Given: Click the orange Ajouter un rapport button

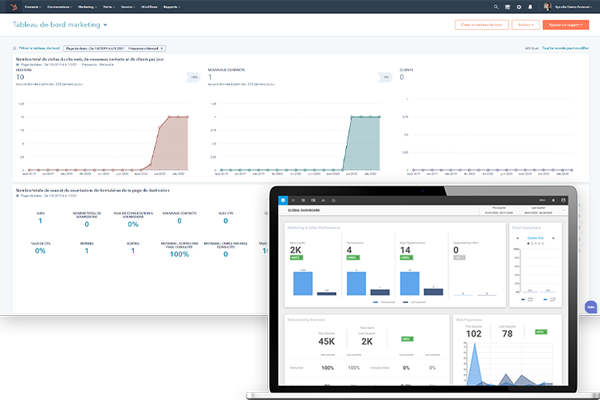Looking at the screenshot, I should [x=566, y=23].
